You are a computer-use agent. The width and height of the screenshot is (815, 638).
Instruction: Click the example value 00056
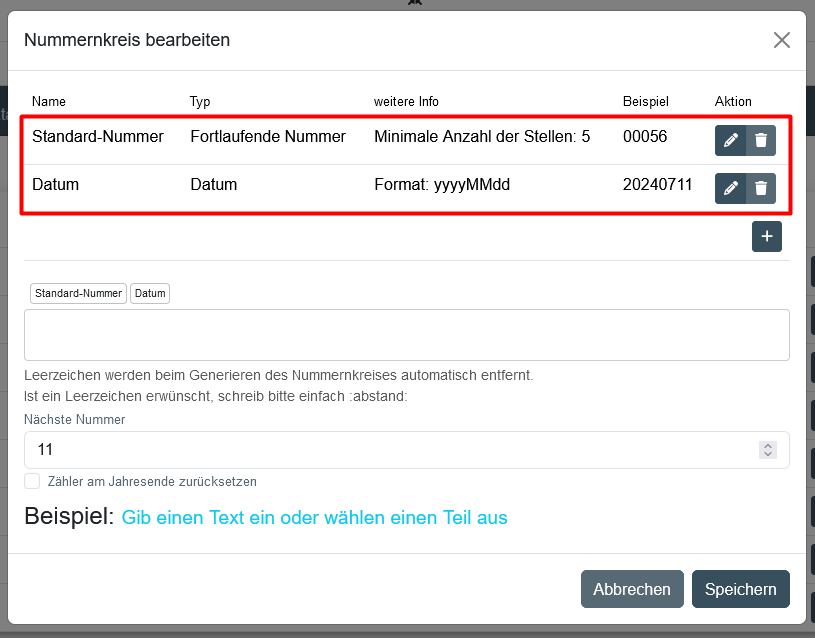[x=645, y=136]
